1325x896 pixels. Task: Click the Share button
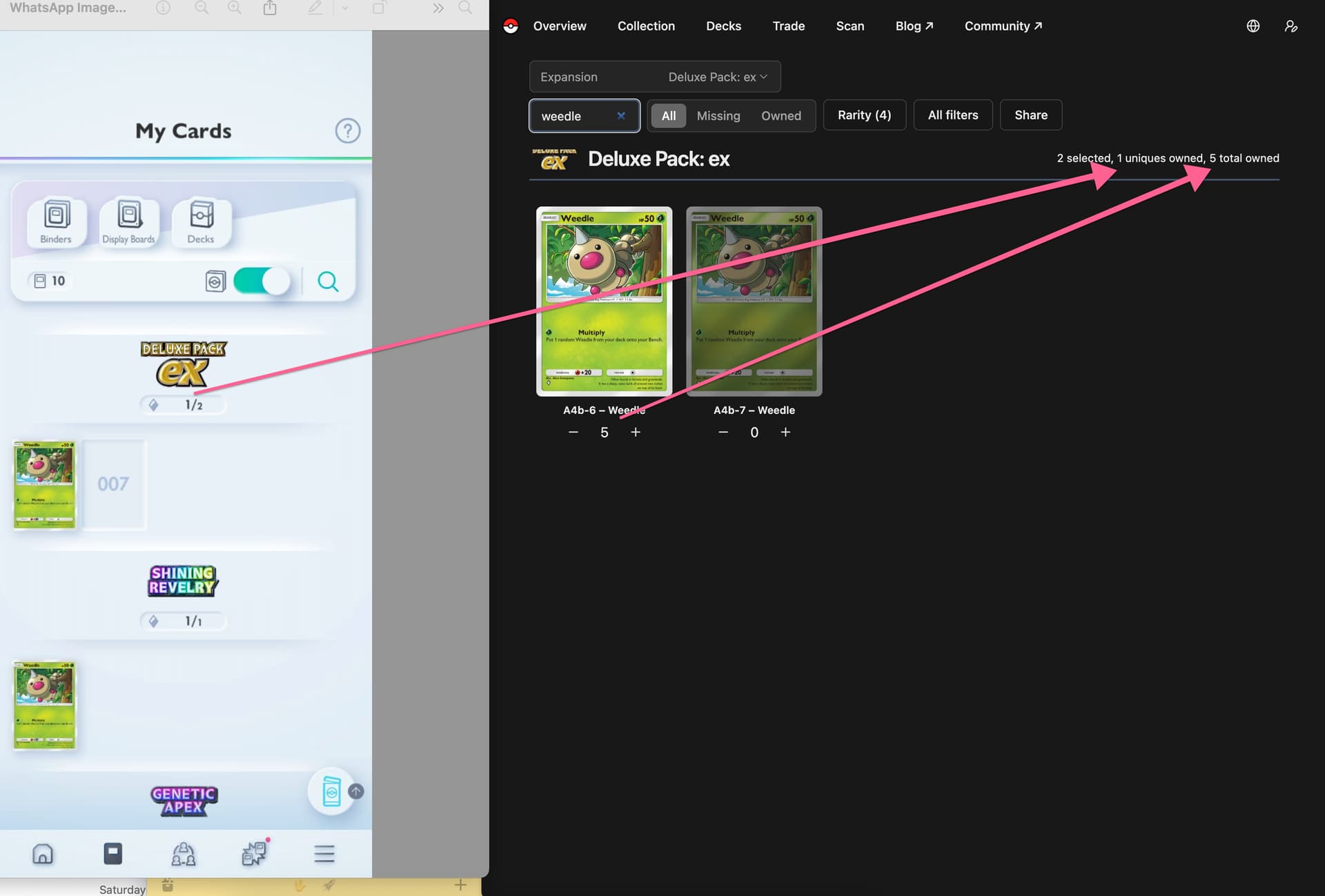(1030, 115)
